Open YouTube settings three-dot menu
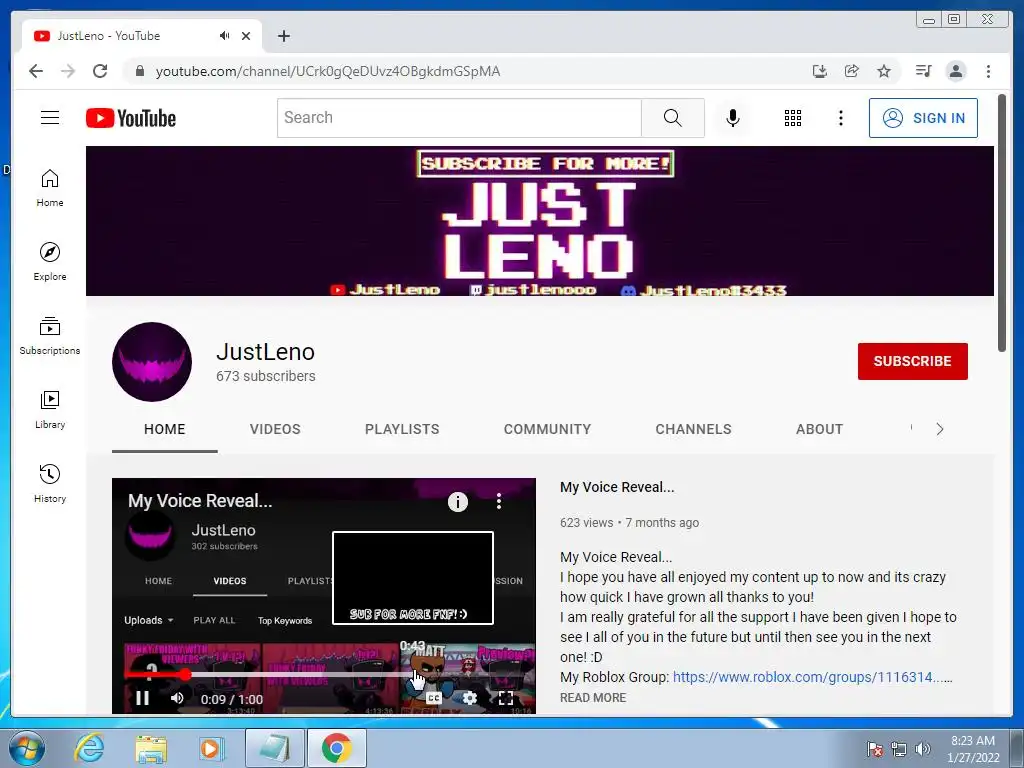 tap(840, 118)
